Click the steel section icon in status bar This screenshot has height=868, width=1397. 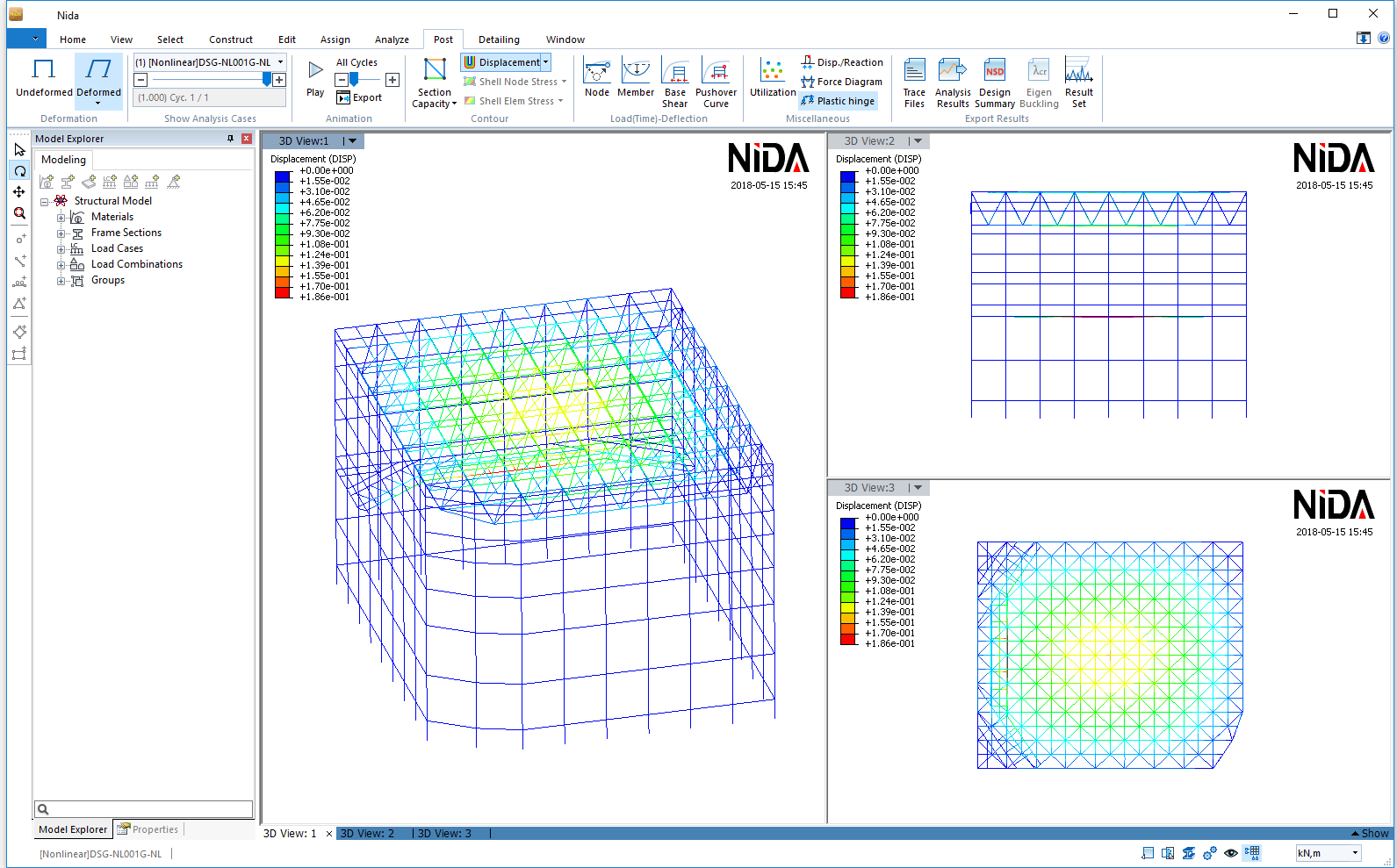(x=1189, y=853)
